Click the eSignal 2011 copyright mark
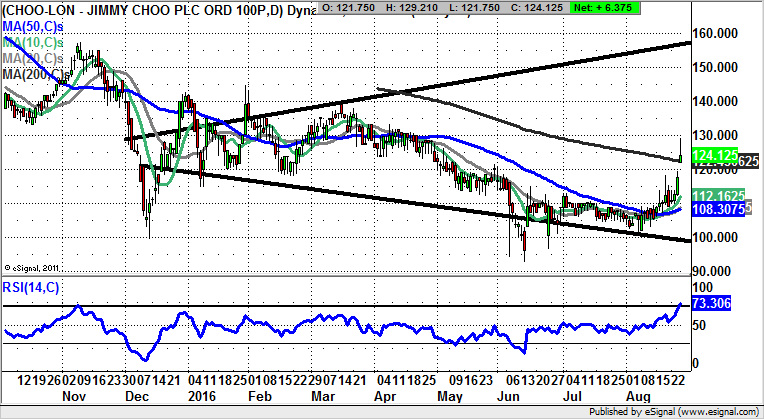The width and height of the screenshot is (764, 419). coord(35,266)
